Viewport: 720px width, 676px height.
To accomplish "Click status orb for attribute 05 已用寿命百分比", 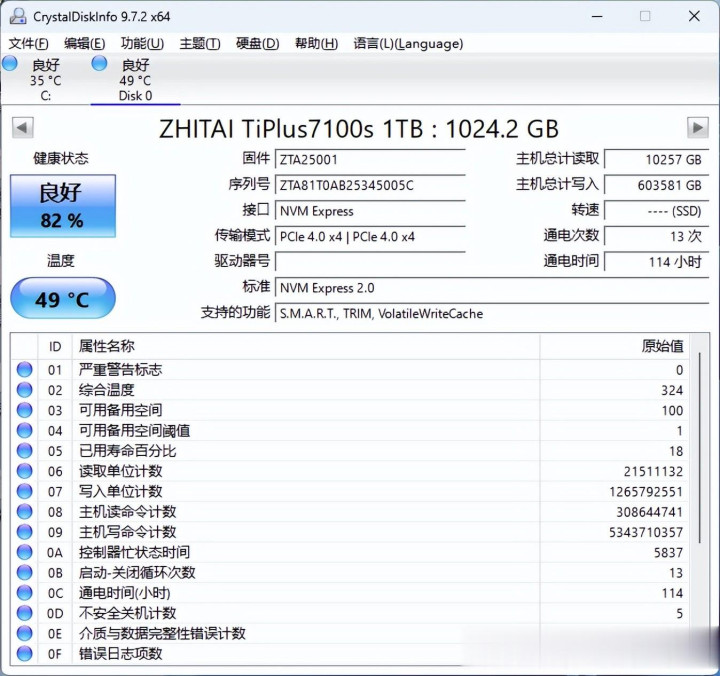I will coord(25,451).
